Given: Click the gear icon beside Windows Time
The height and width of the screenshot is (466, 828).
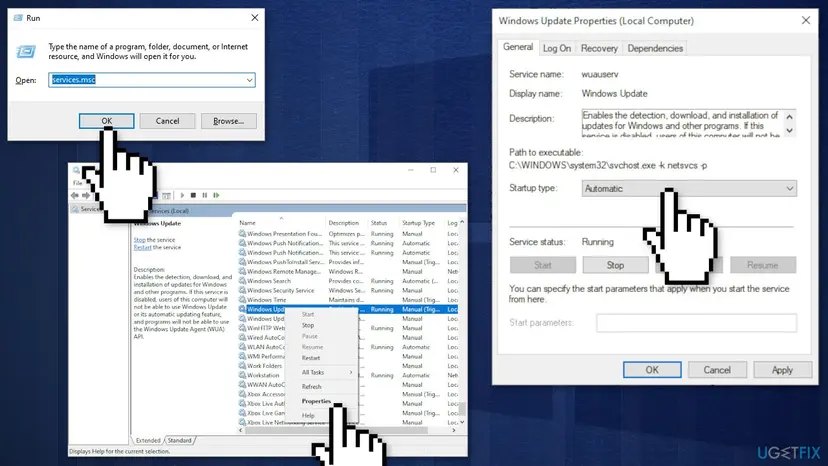Looking at the screenshot, I should [x=242, y=300].
